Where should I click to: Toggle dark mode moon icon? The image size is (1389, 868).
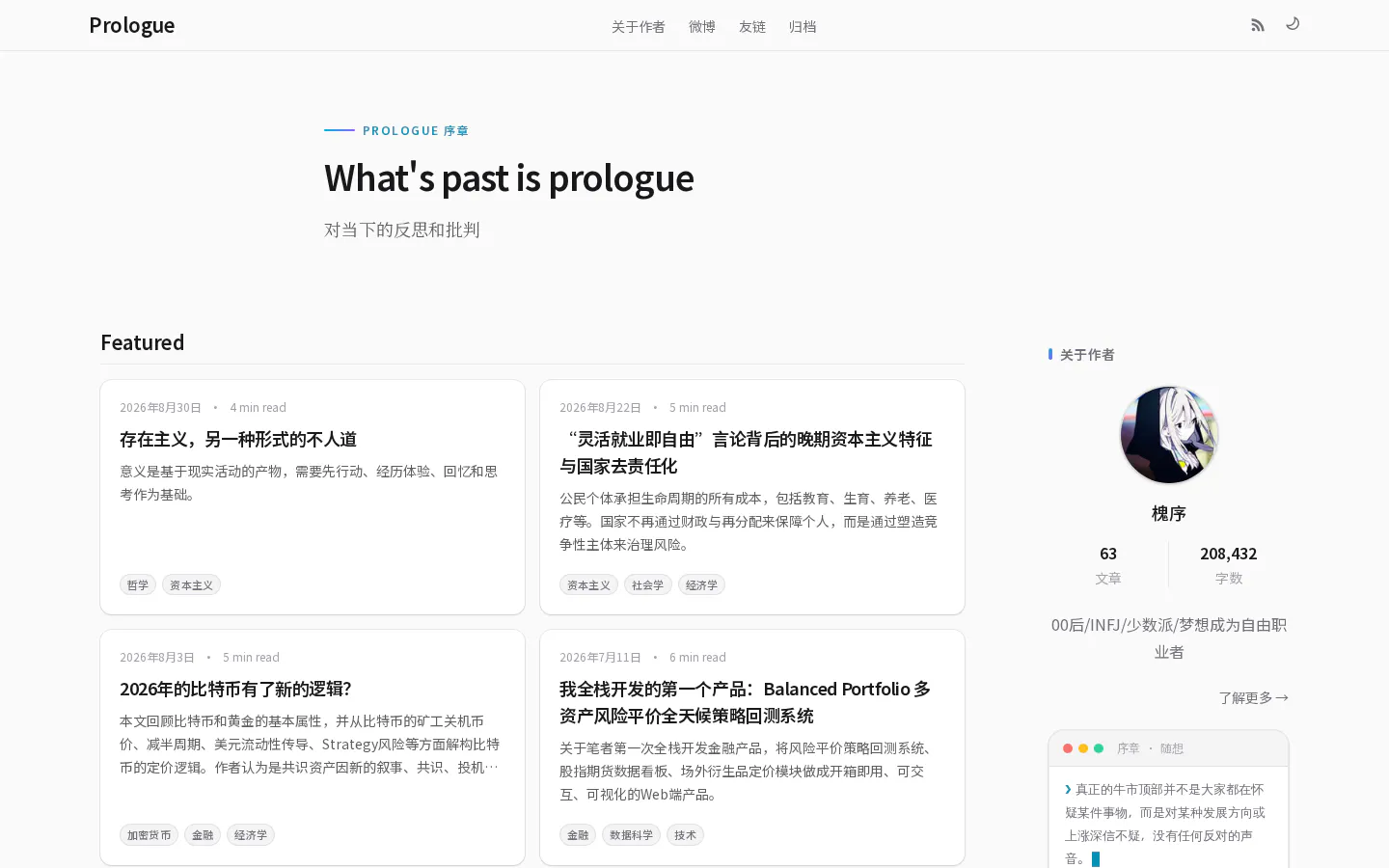click(x=1293, y=23)
